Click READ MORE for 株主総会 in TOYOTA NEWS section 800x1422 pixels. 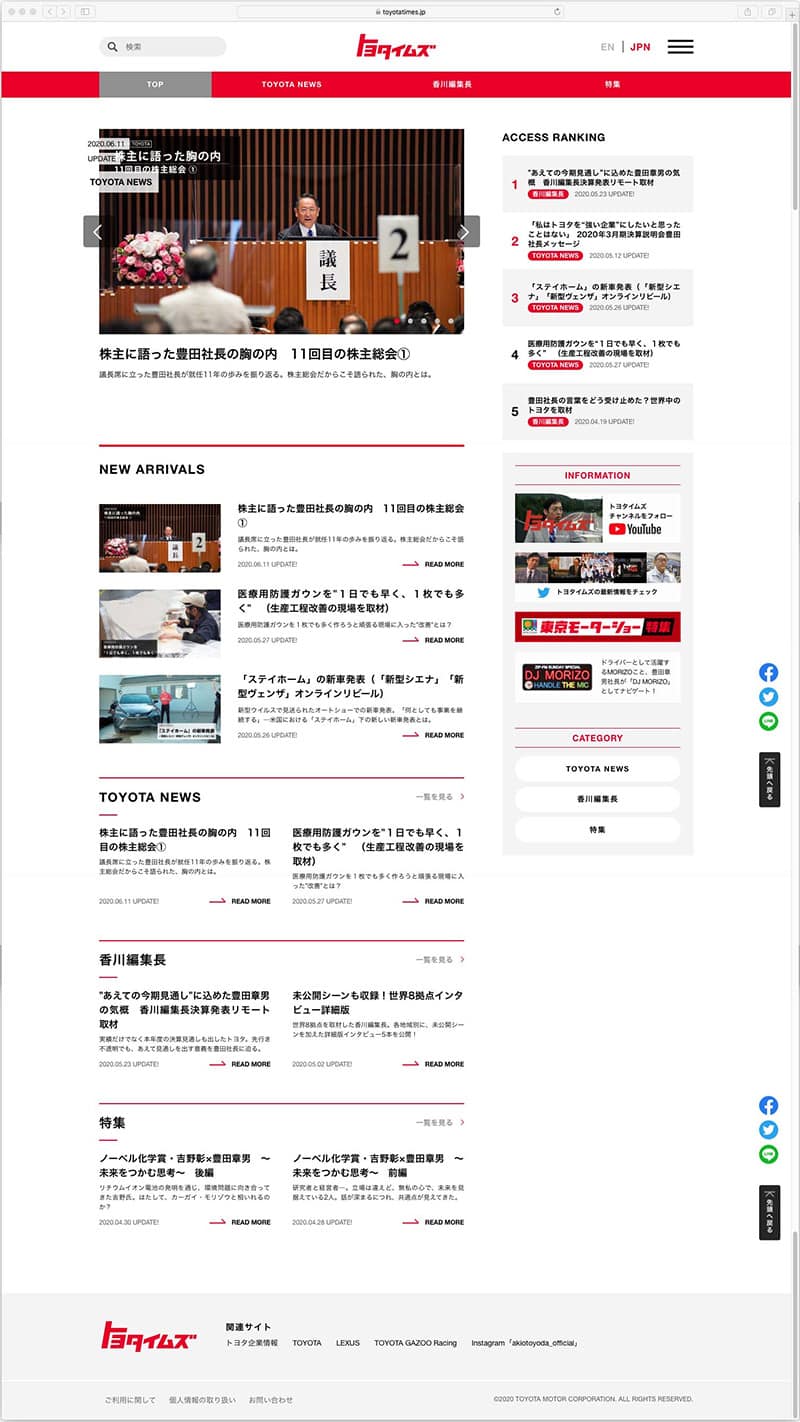tap(240, 901)
